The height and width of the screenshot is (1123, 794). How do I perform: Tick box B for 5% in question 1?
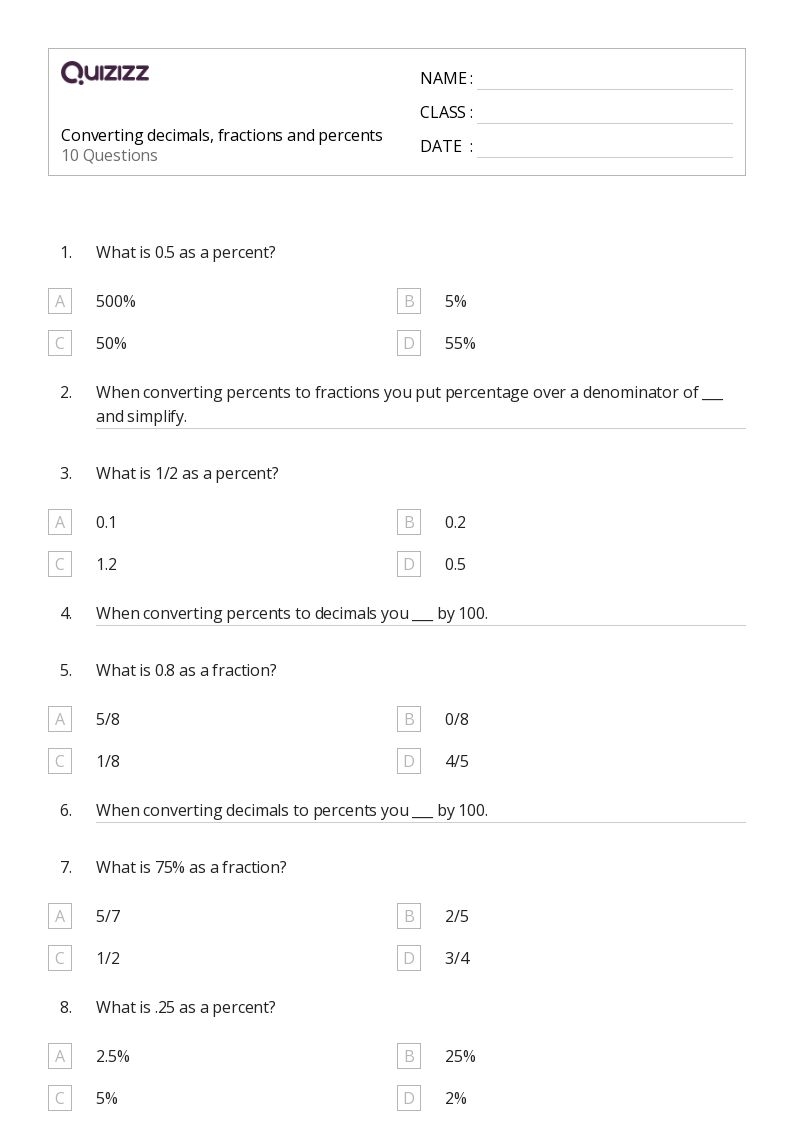(409, 301)
